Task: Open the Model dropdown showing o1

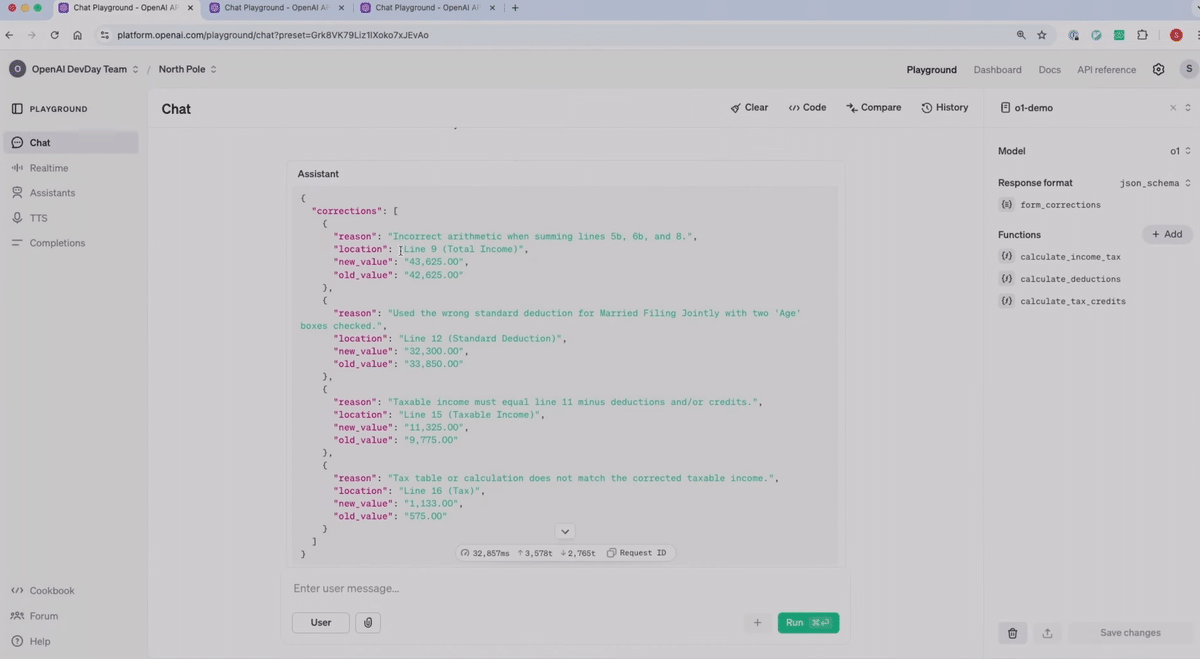Action: (1180, 151)
